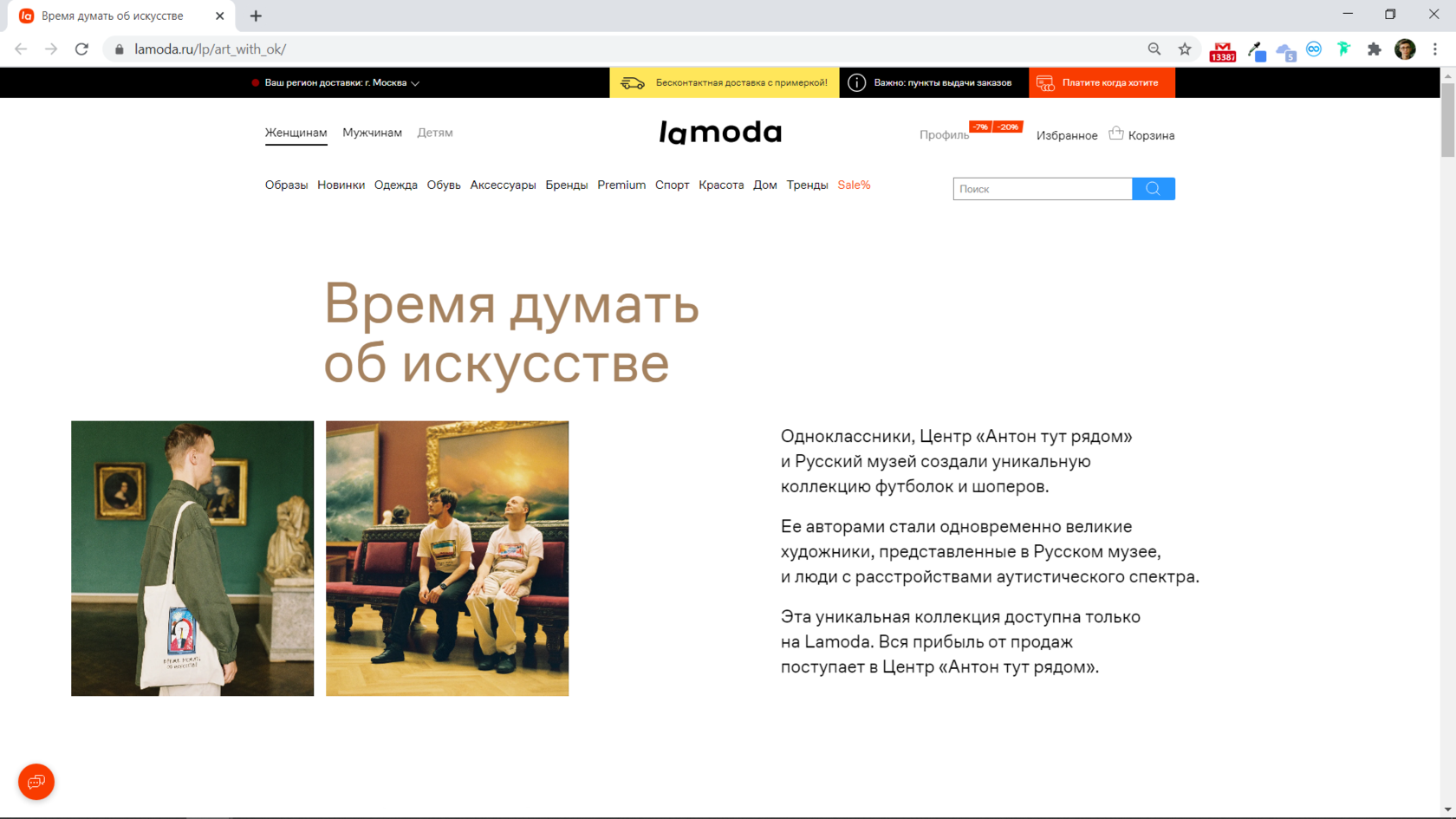Open the Обувь menu
Screen dimensions: 1456x819
[444, 185]
